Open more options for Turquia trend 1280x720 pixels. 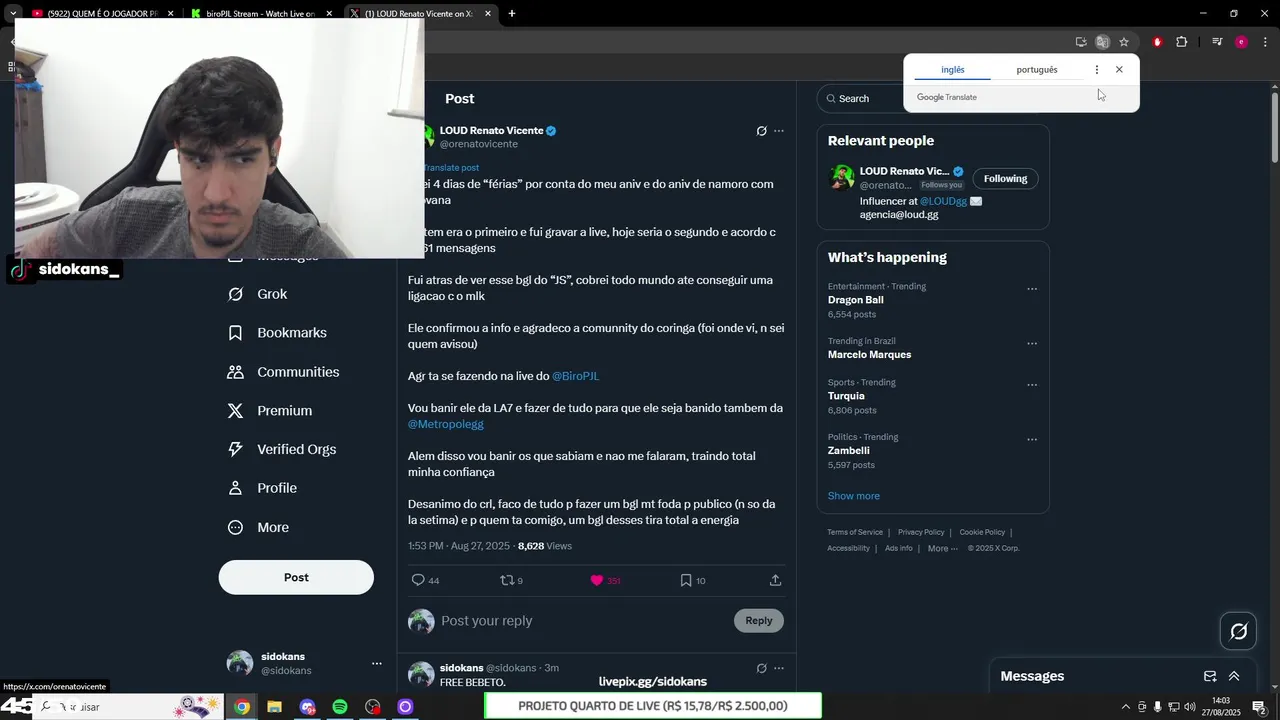coord(1032,385)
